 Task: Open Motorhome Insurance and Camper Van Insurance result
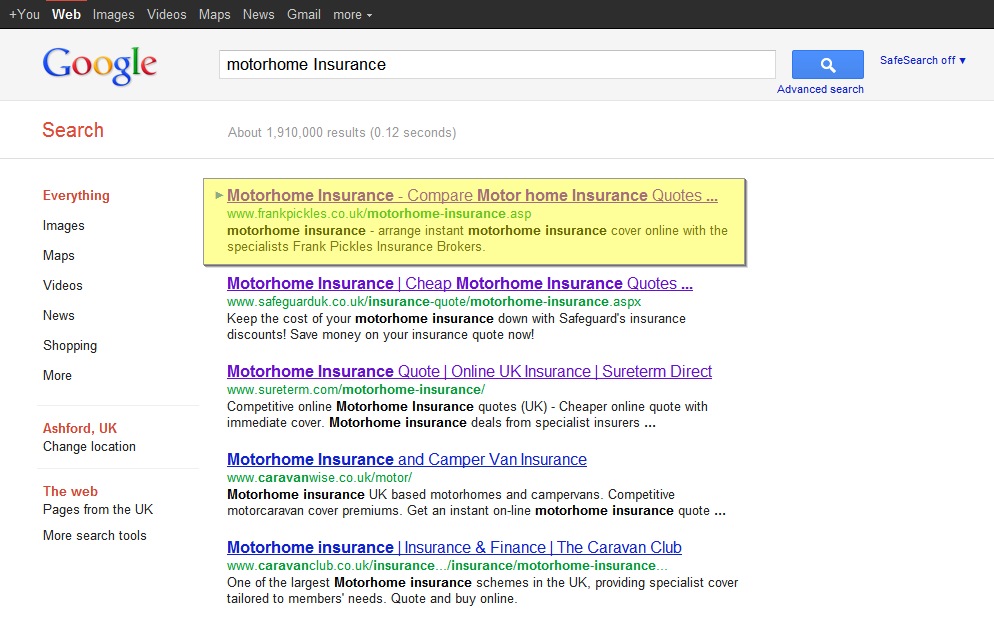[x=407, y=459]
